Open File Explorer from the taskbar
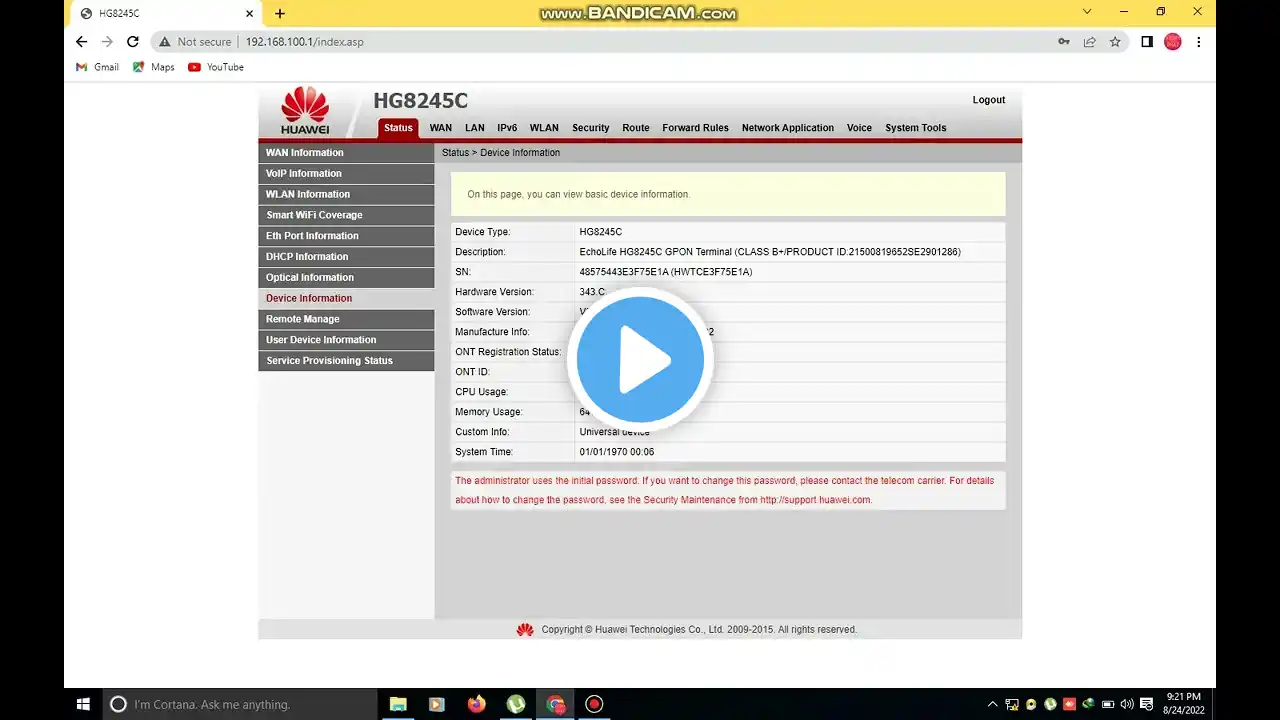This screenshot has height=720, width=1280. click(x=397, y=704)
